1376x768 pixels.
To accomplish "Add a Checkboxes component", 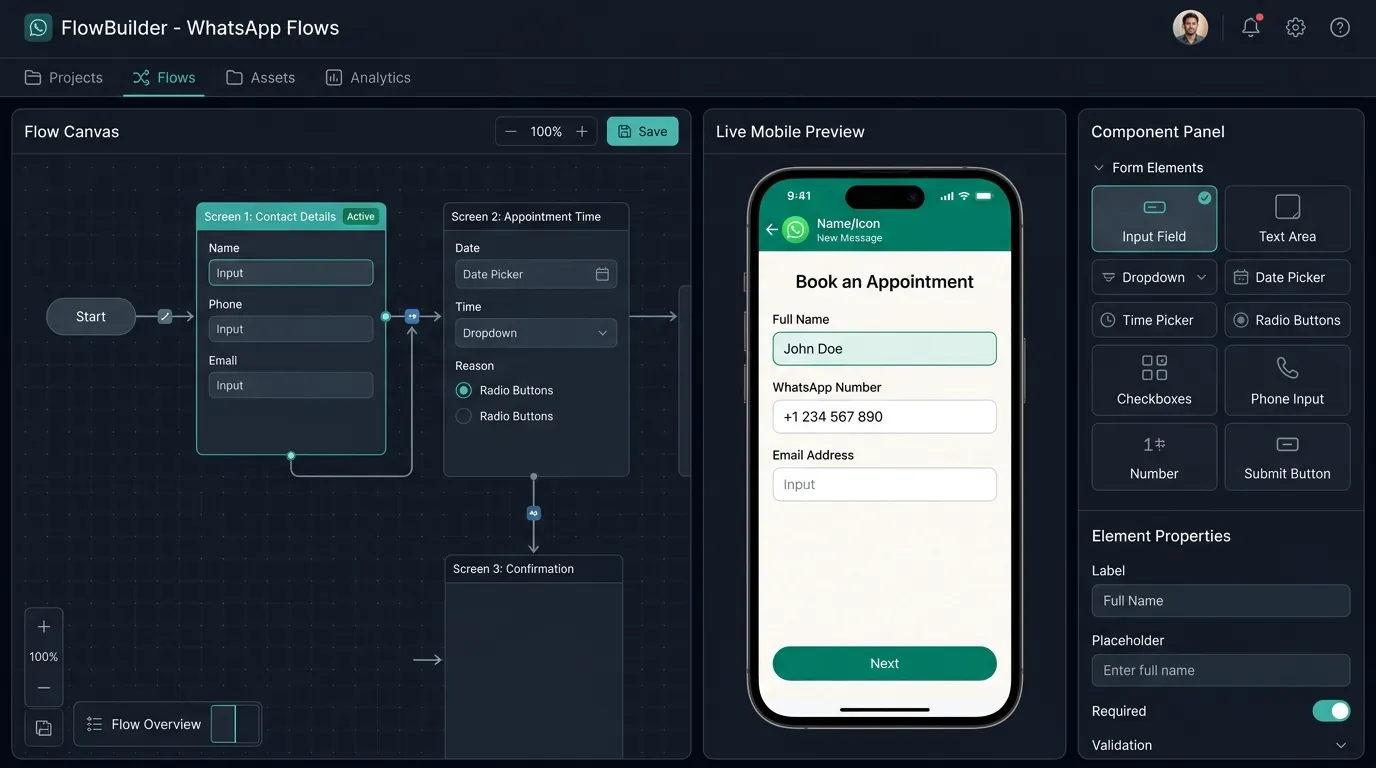I will (x=1154, y=380).
